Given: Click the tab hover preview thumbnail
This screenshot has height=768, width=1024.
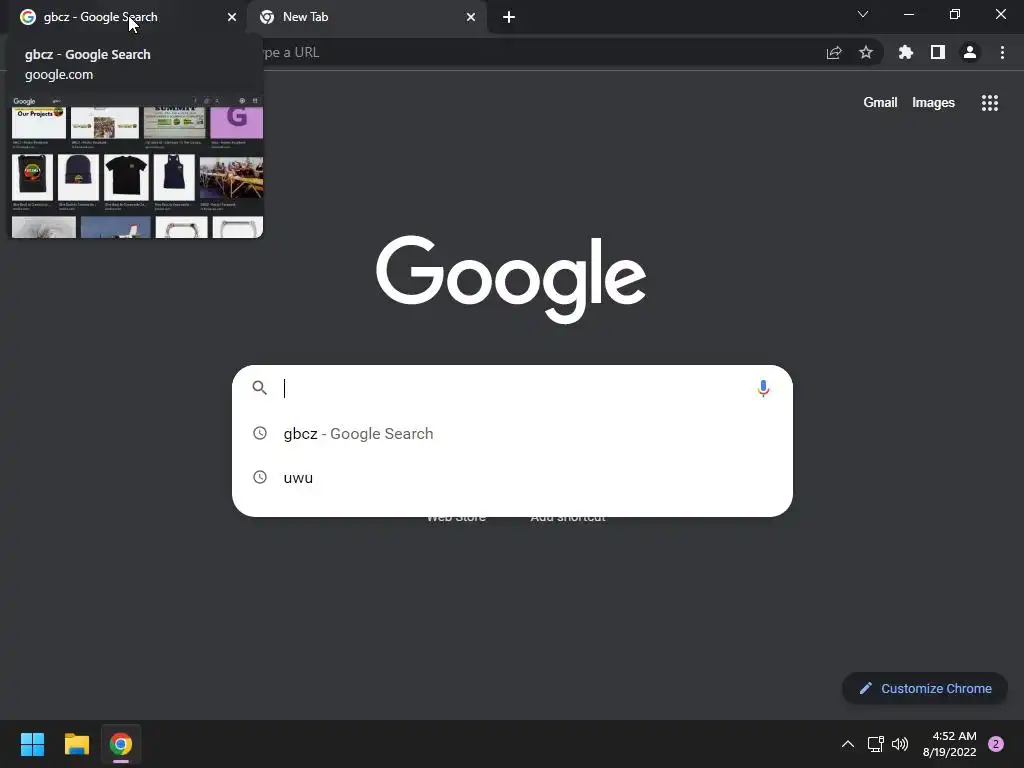Looking at the screenshot, I should (137, 167).
